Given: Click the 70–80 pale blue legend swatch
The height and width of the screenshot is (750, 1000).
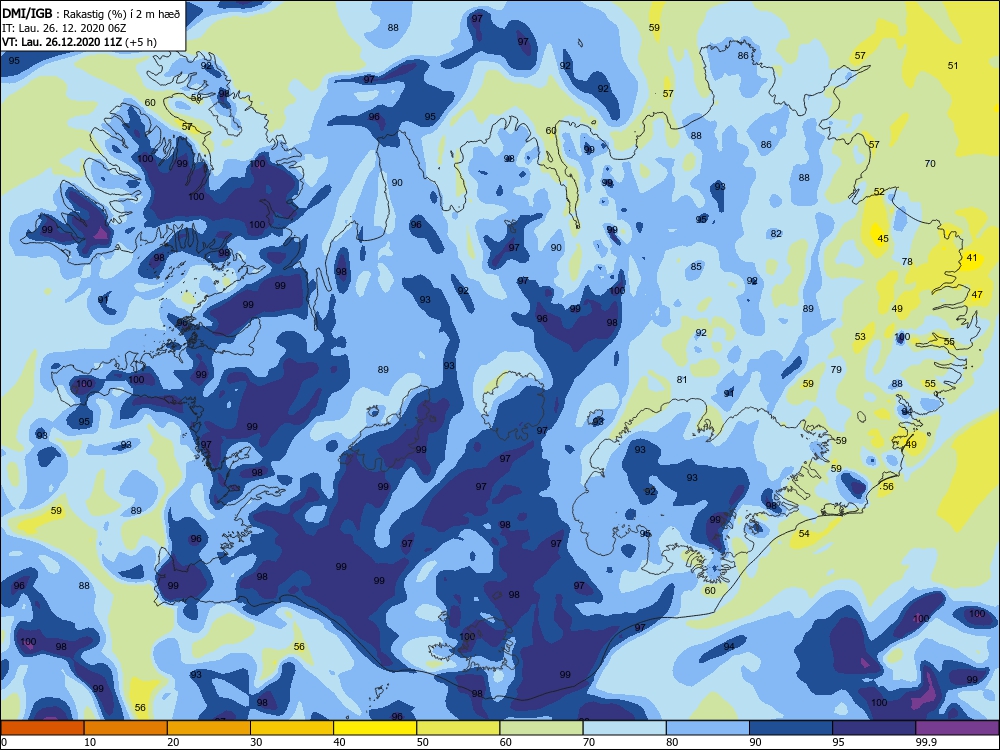Looking at the screenshot, I should 624,728.
